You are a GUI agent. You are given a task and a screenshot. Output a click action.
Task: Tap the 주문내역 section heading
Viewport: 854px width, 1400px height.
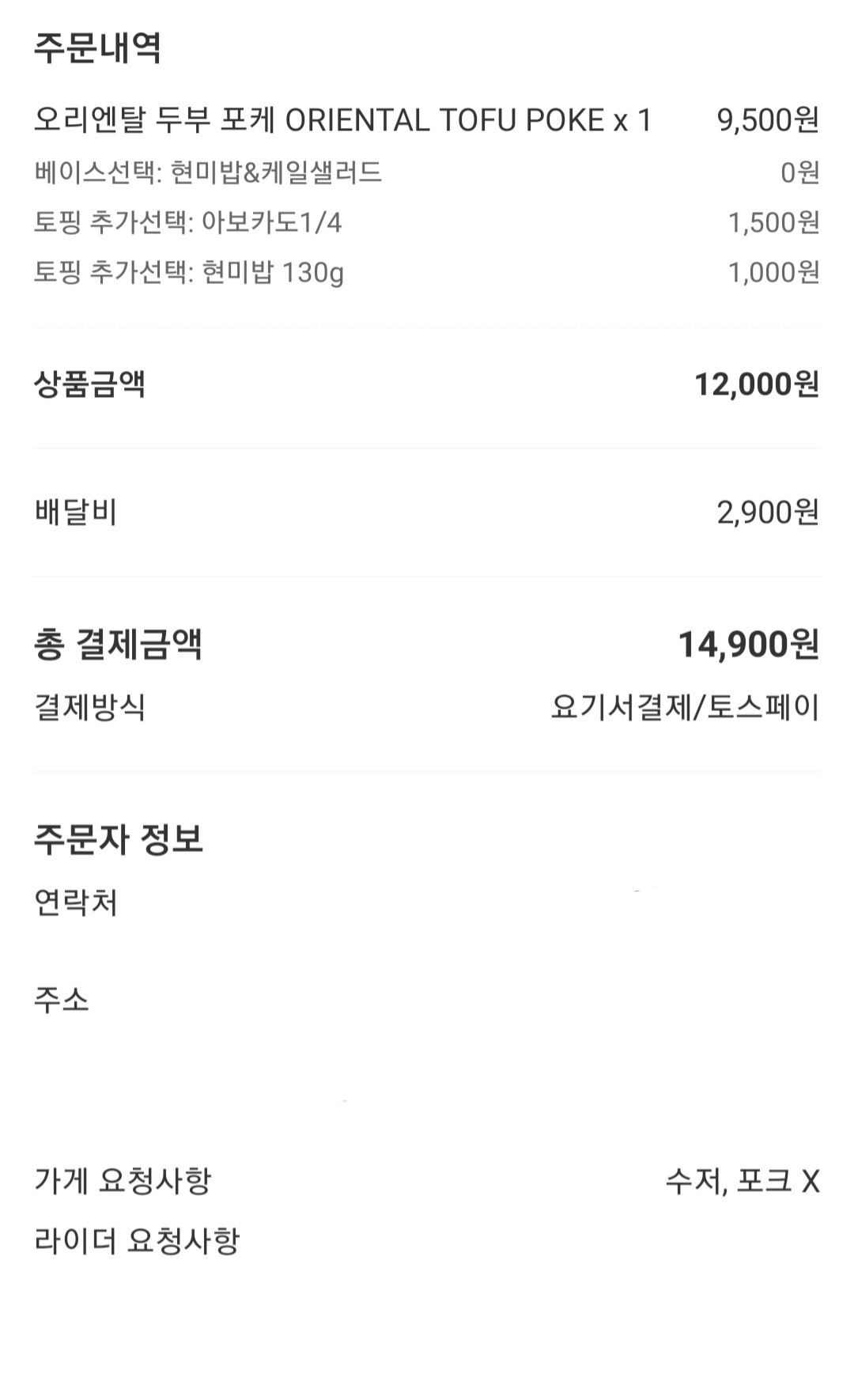(97, 47)
